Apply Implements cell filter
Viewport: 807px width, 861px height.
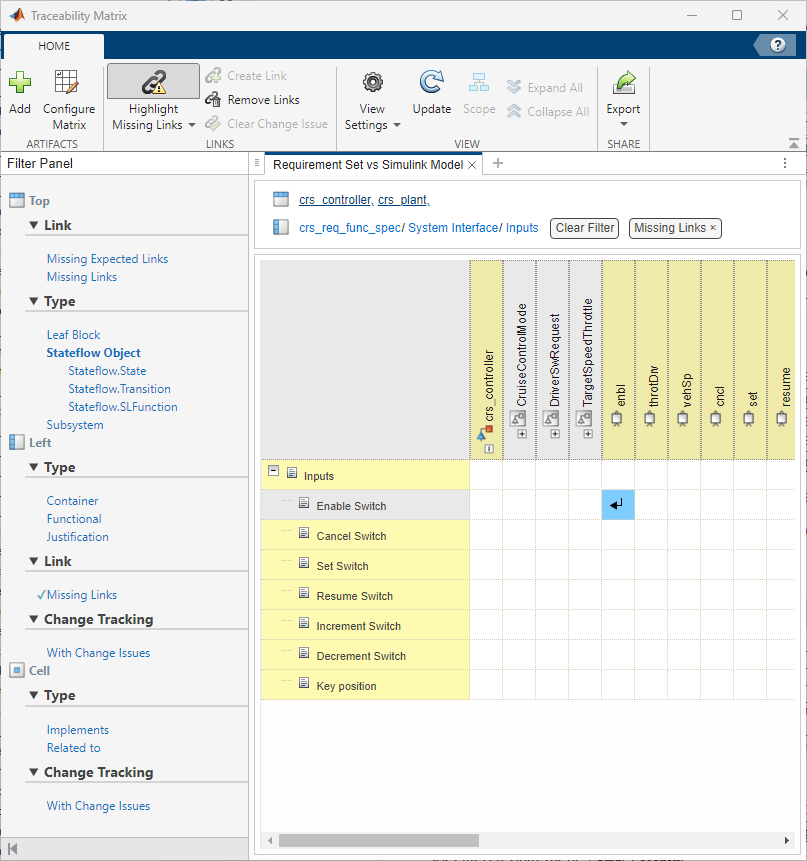(77, 730)
